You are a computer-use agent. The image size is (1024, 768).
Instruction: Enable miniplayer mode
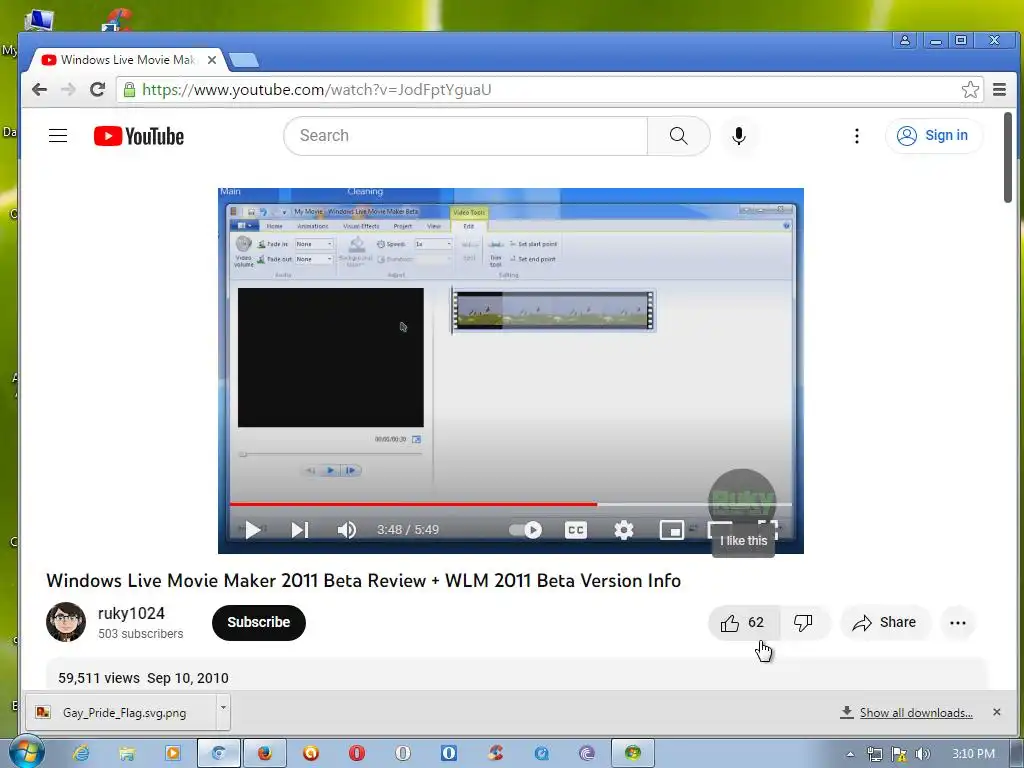671,530
